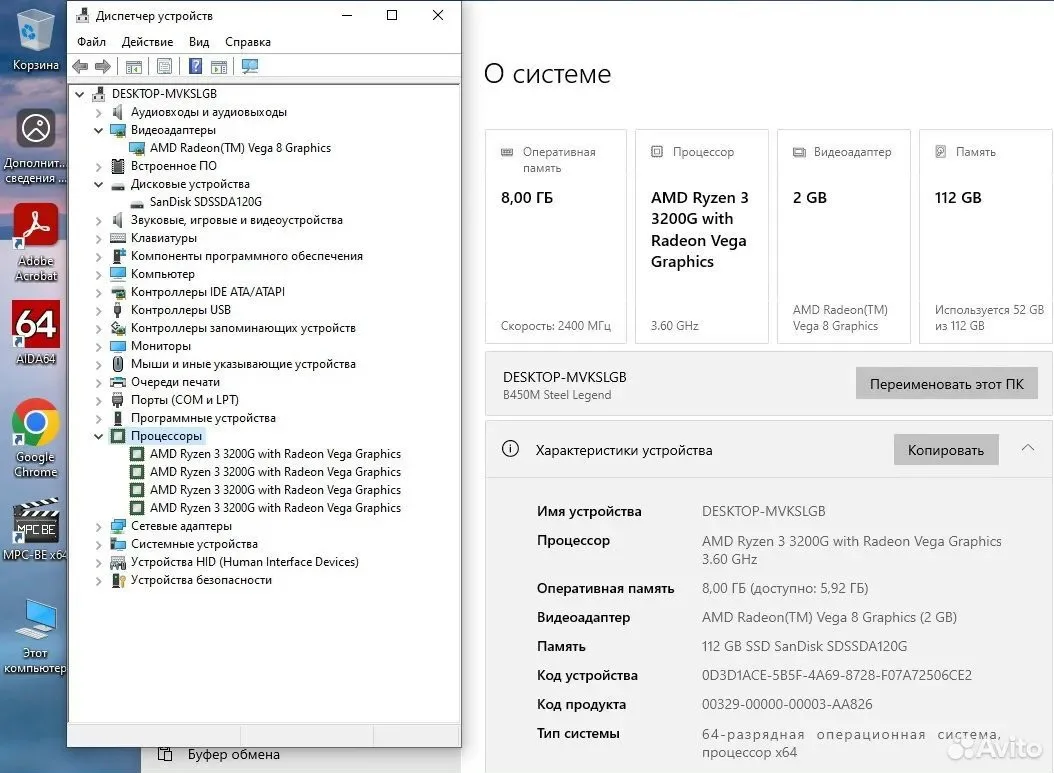Click the Back arrow in Device Manager toolbar
This screenshot has height=773, width=1054.
coord(80,67)
